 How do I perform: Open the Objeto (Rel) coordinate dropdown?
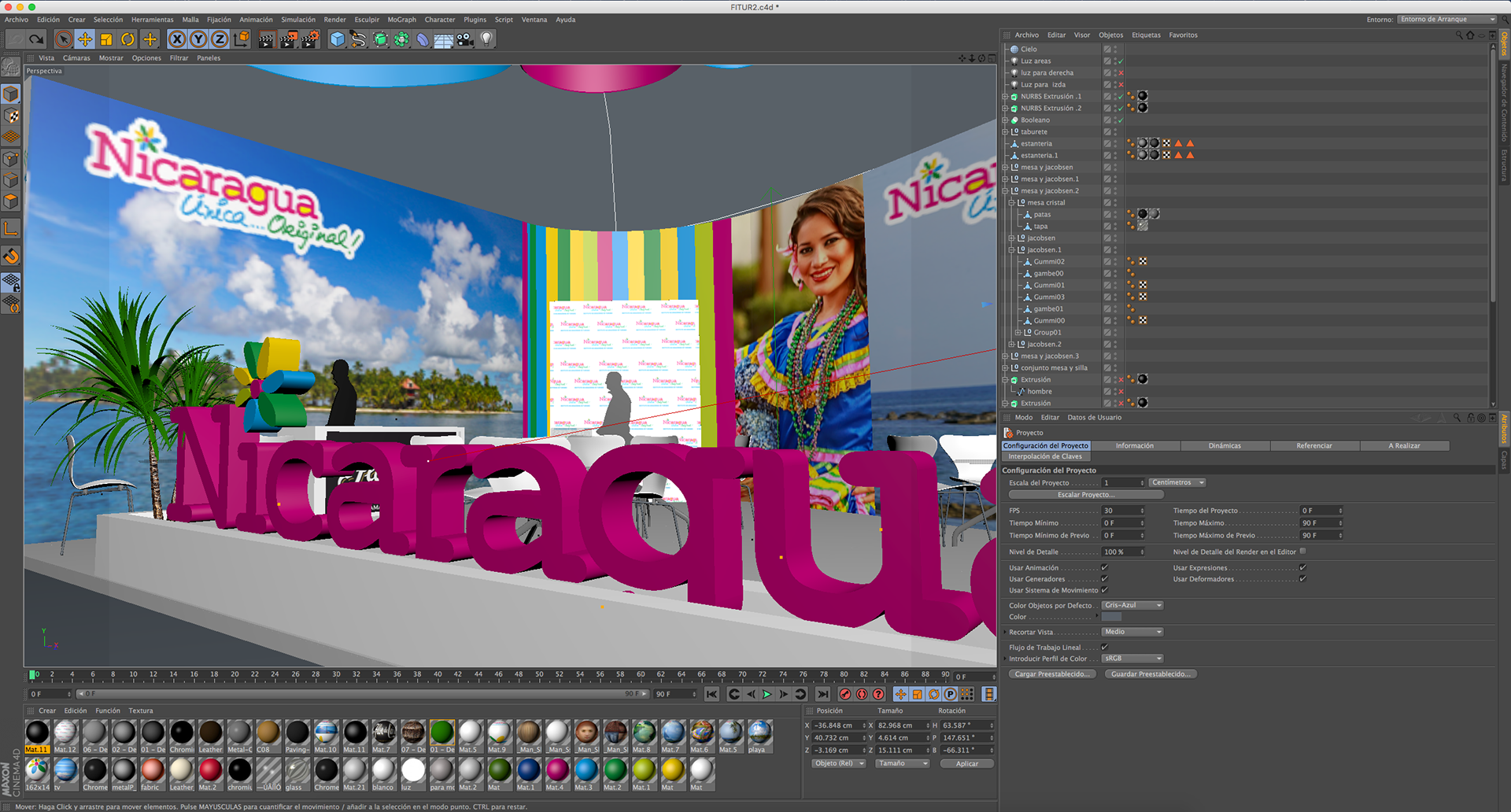pyautogui.click(x=839, y=763)
